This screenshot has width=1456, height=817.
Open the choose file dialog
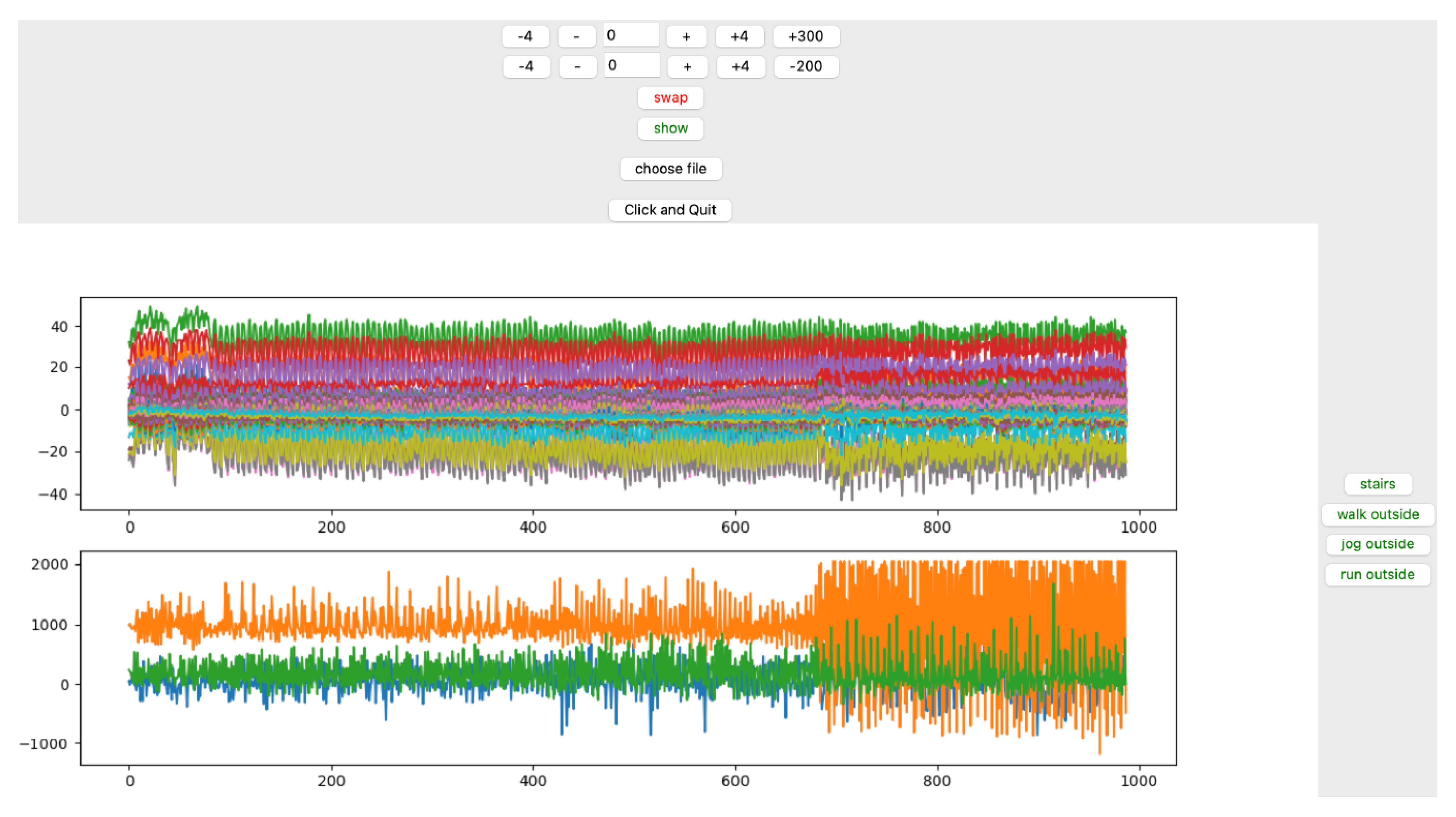pyautogui.click(x=670, y=169)
